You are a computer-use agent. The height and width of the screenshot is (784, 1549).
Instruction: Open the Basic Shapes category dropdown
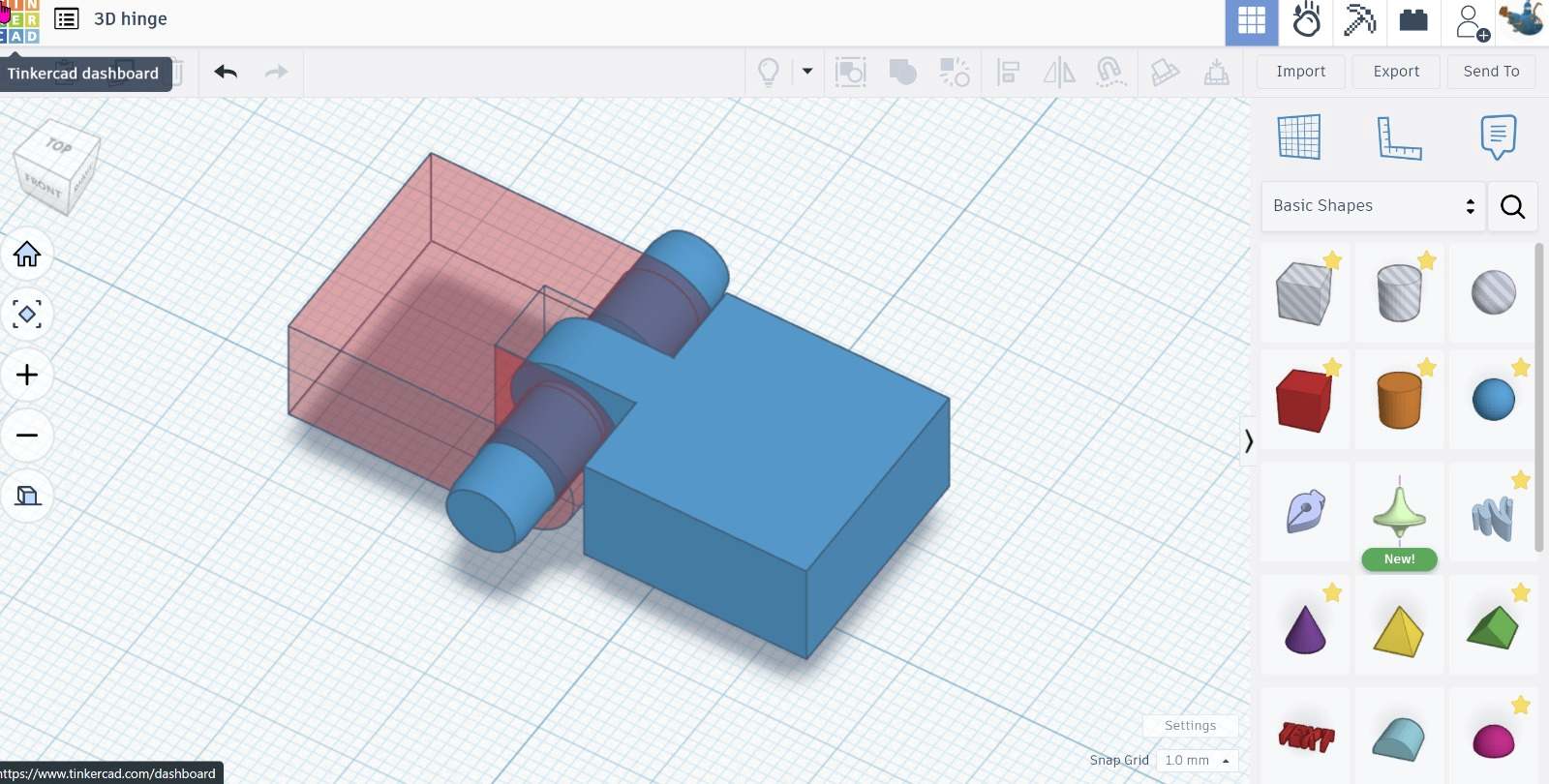[1373, 206]
